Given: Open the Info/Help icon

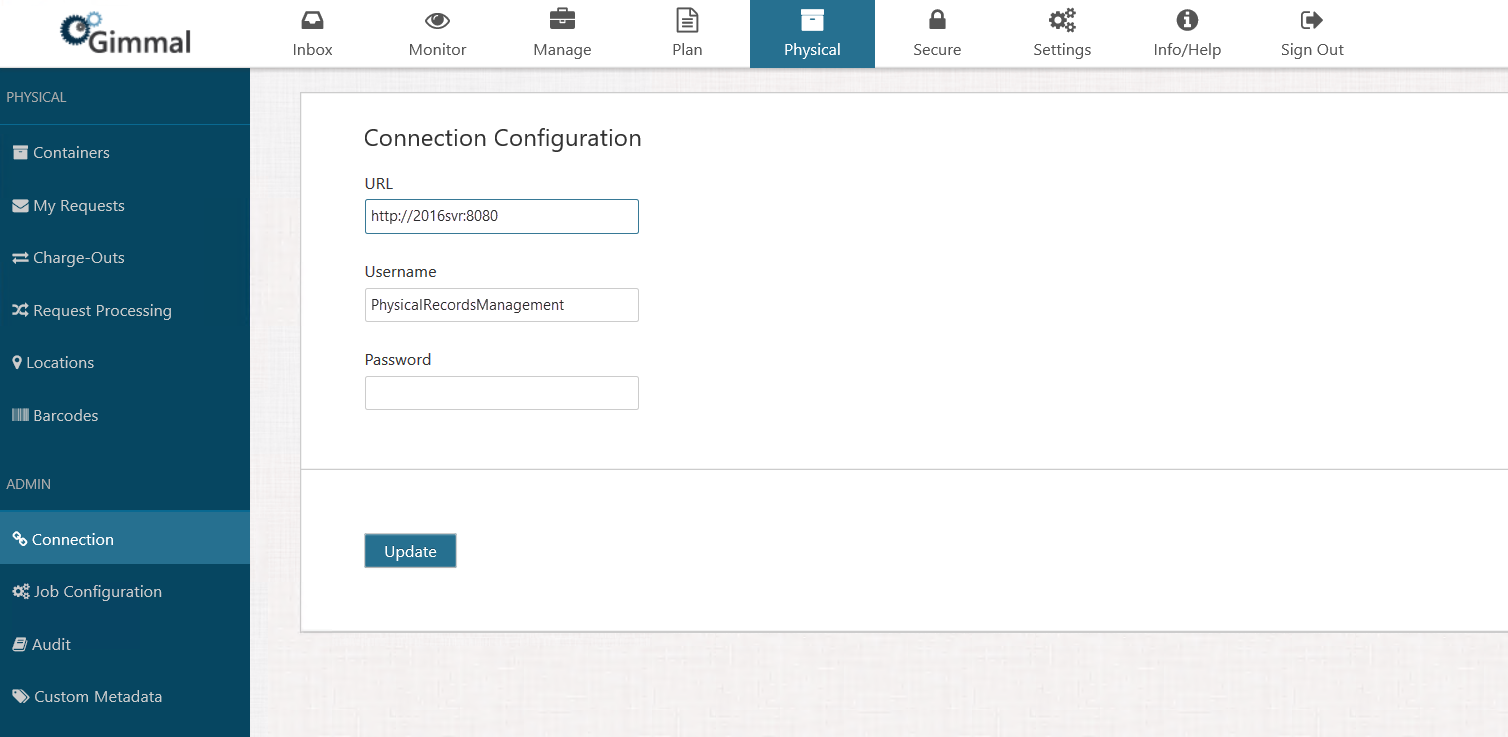Looking at the screenshot, I should (x=1187, y=20).
